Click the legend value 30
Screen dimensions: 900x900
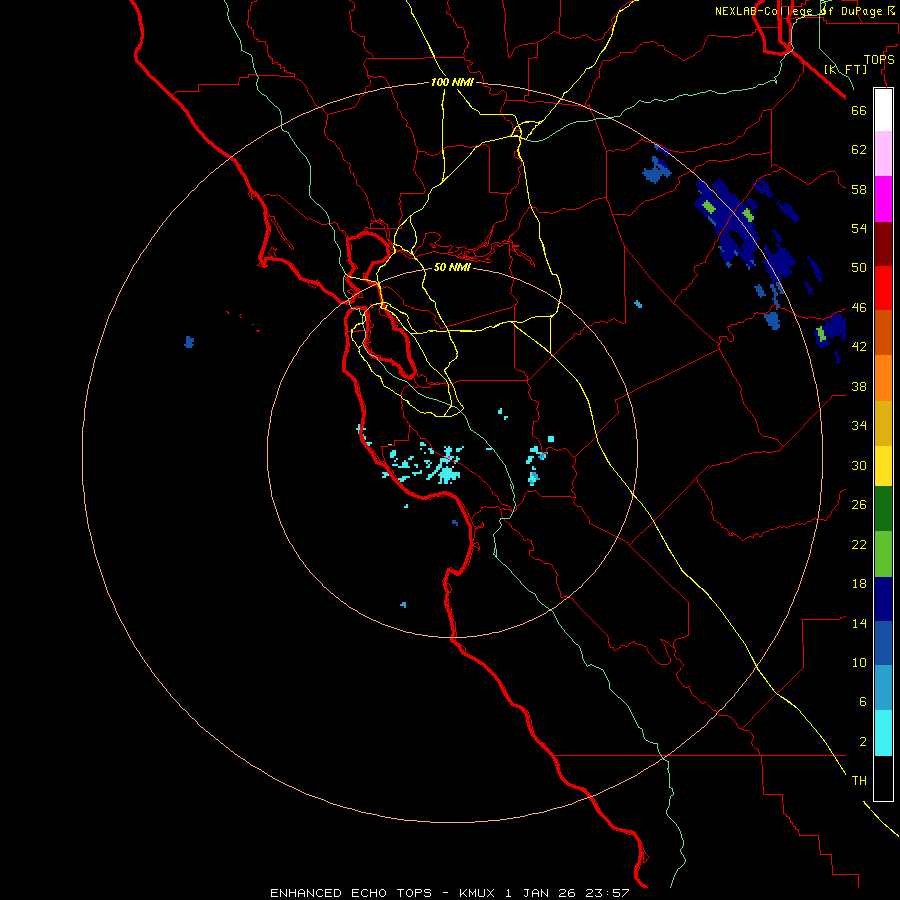pyautogui.click(x=859, y=465)
